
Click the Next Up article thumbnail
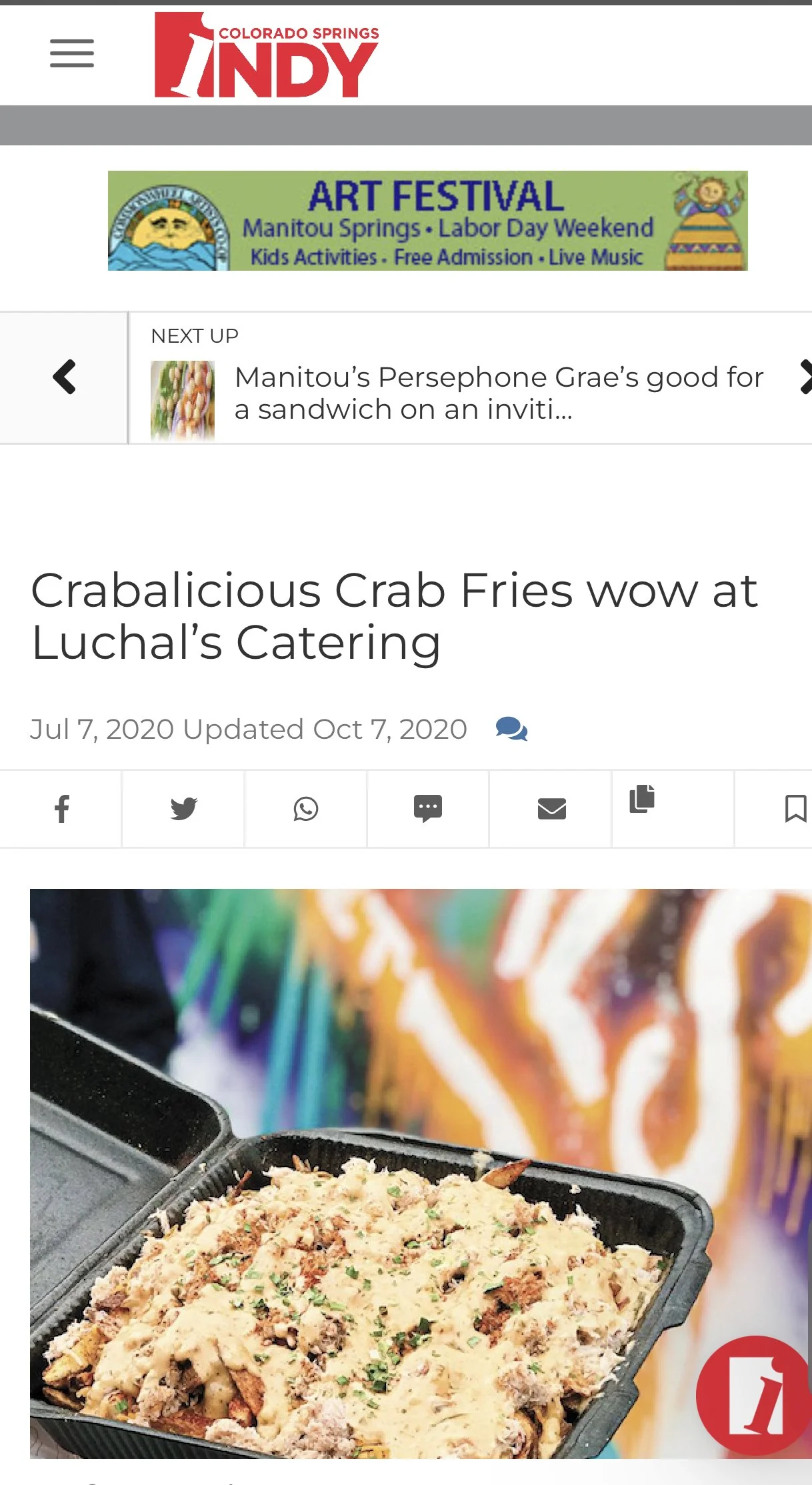183,400
